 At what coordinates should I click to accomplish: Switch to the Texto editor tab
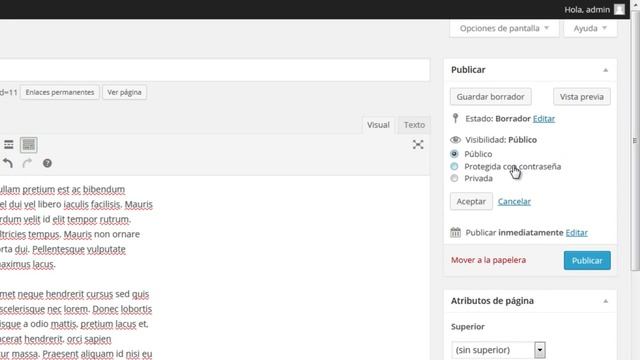414,125
